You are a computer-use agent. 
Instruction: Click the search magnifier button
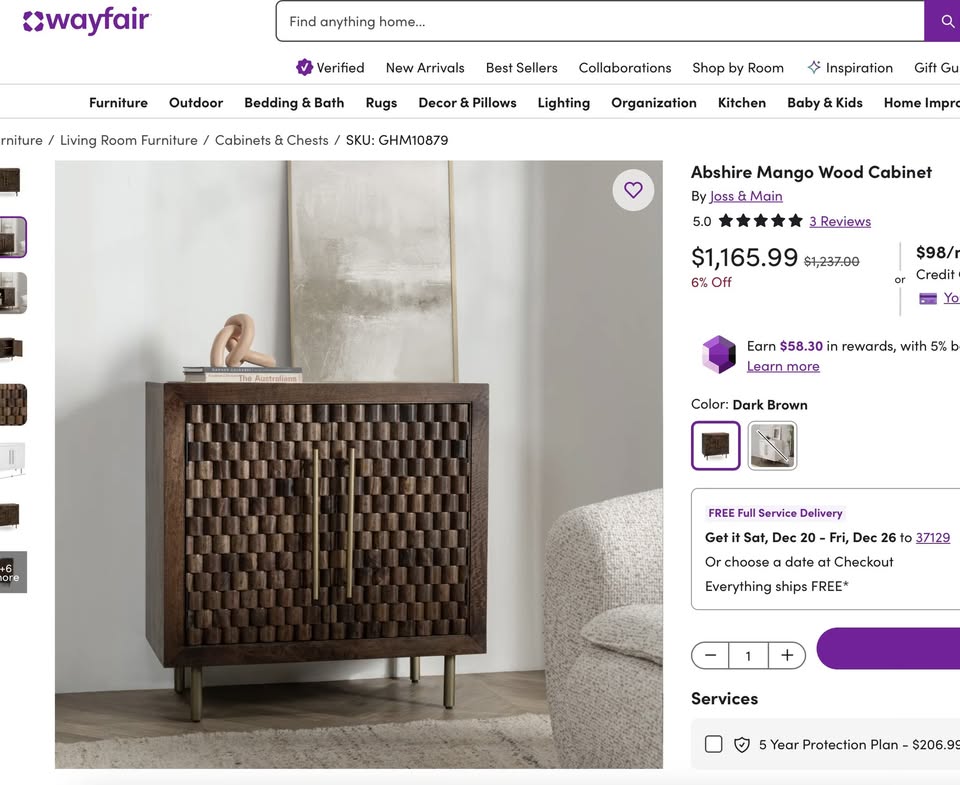(x=943, y=21)
